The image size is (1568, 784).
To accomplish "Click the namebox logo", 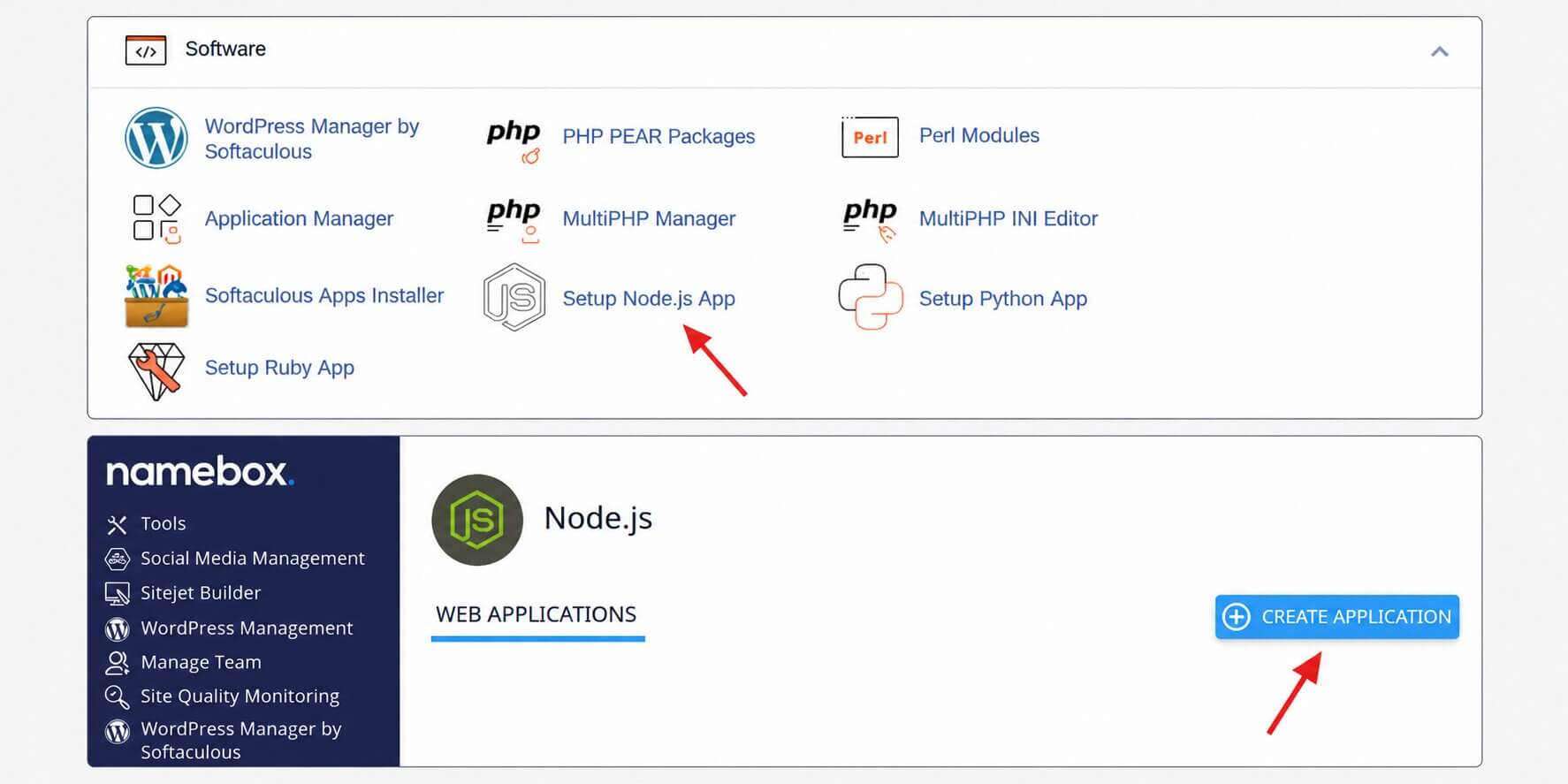I will pos(200,471).
